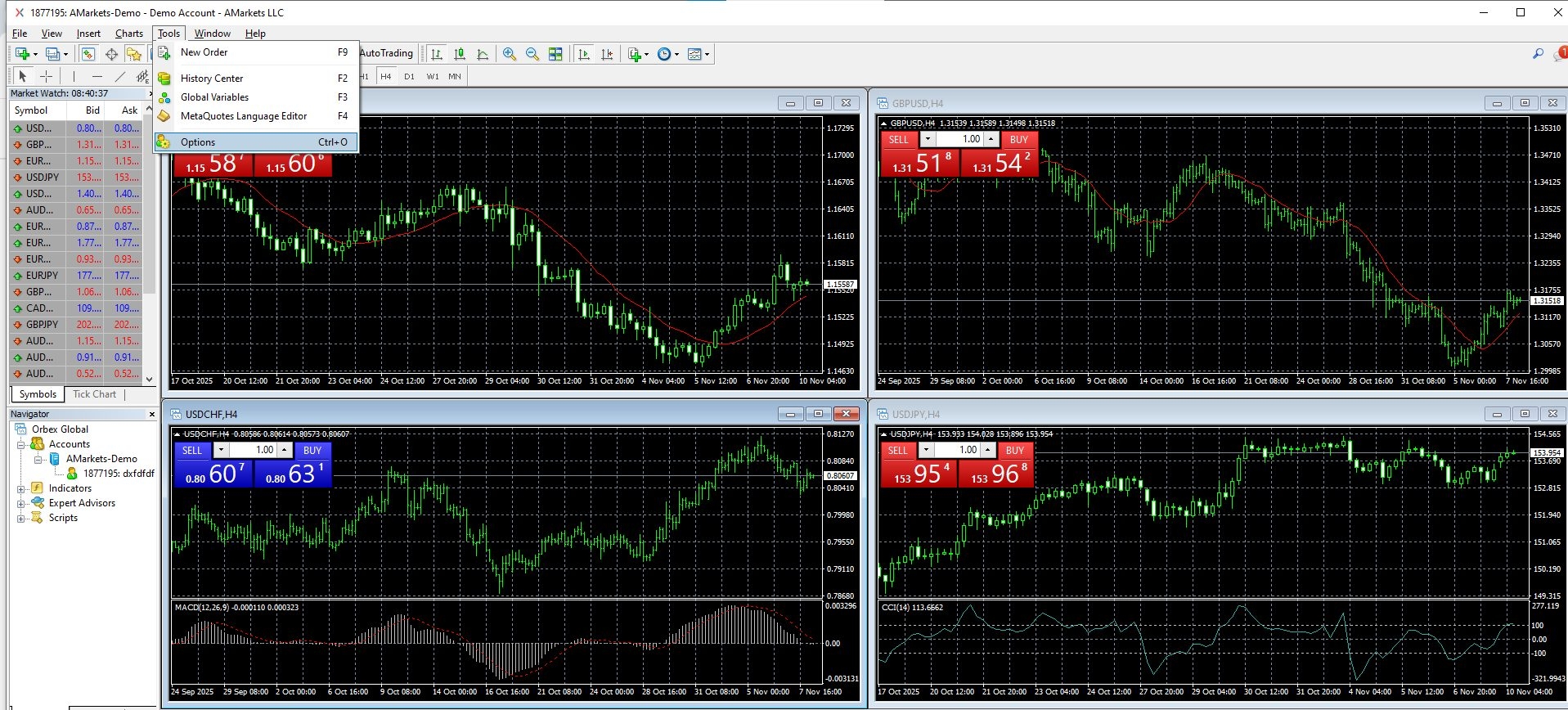Open volume dropdown on GBPUSD chart
Viewport: 1568px width, 710px height.
click(928, 139)
